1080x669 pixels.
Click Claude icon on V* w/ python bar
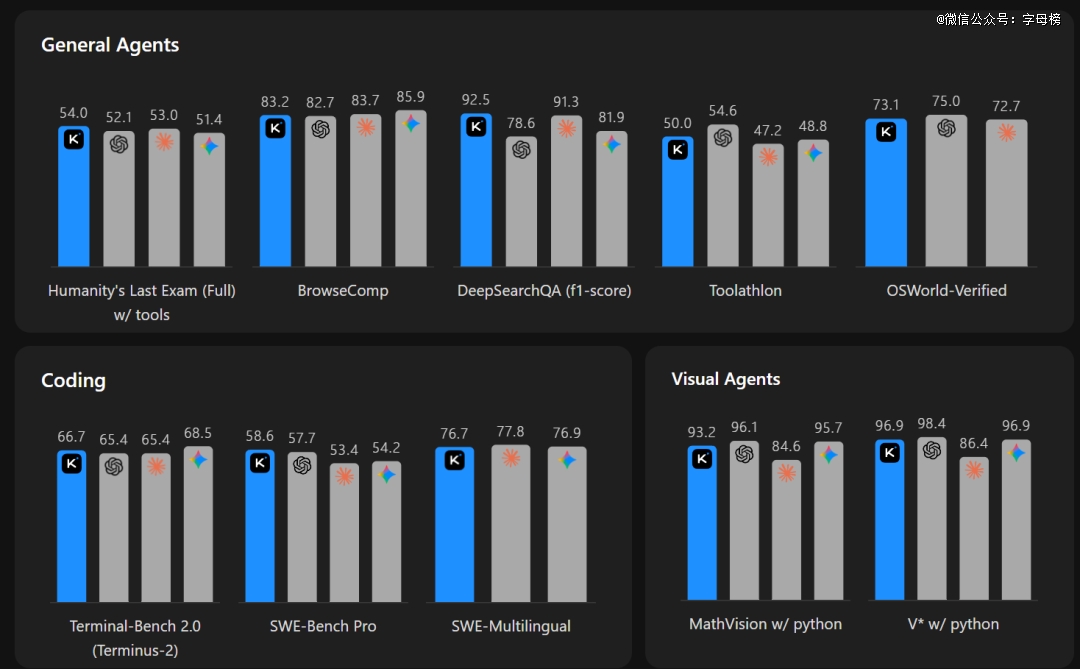point(974,469)
